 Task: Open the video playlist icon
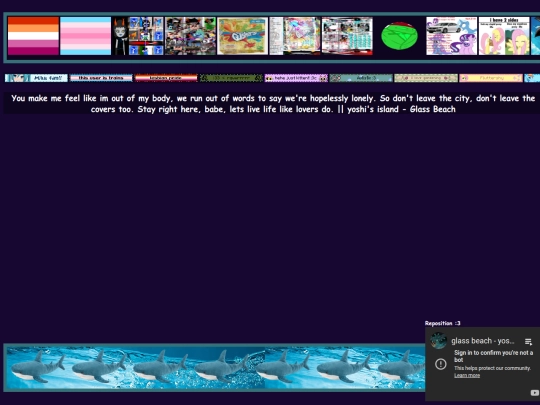528,341
